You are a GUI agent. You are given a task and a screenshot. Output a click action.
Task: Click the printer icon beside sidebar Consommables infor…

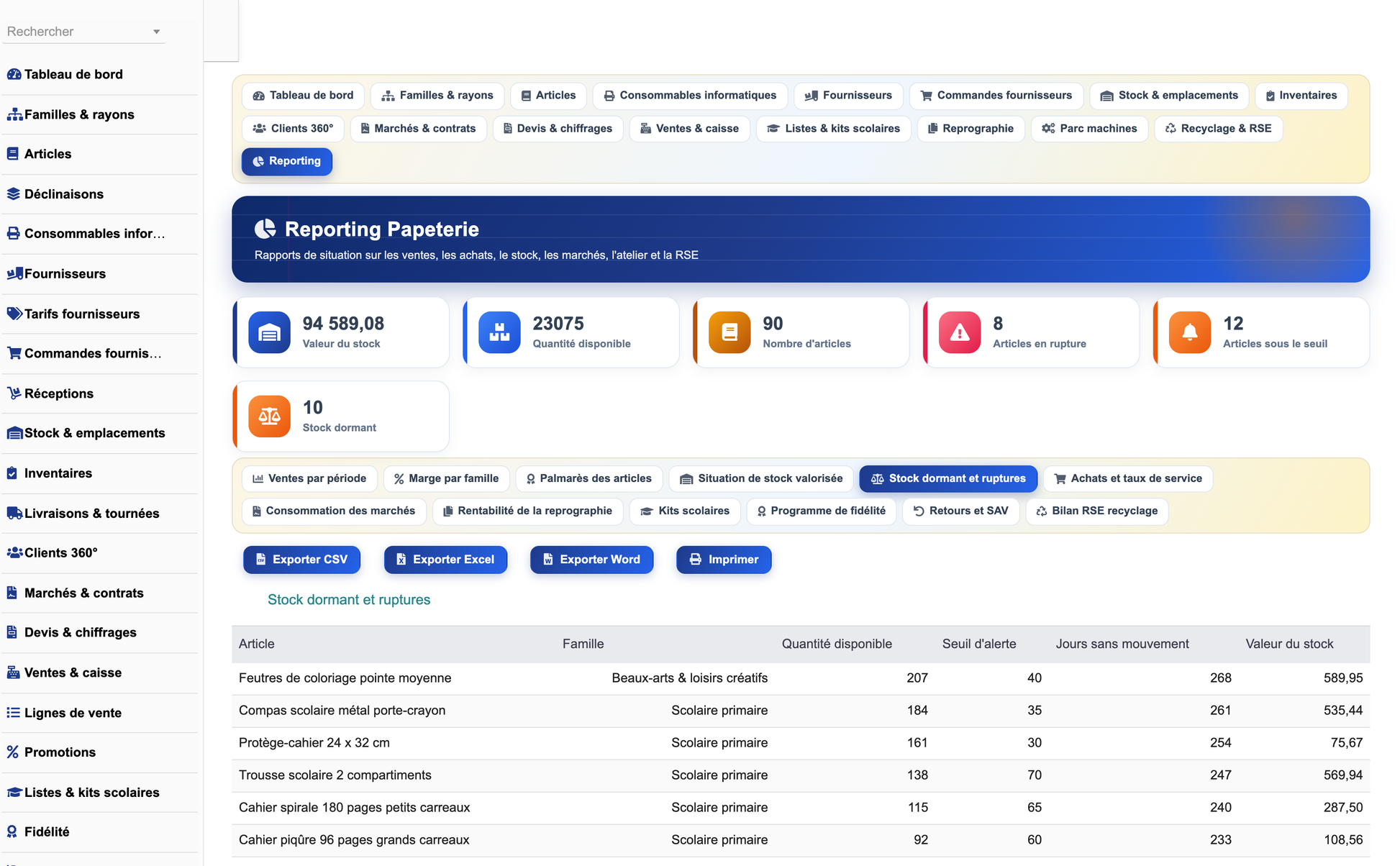(13, 233)
